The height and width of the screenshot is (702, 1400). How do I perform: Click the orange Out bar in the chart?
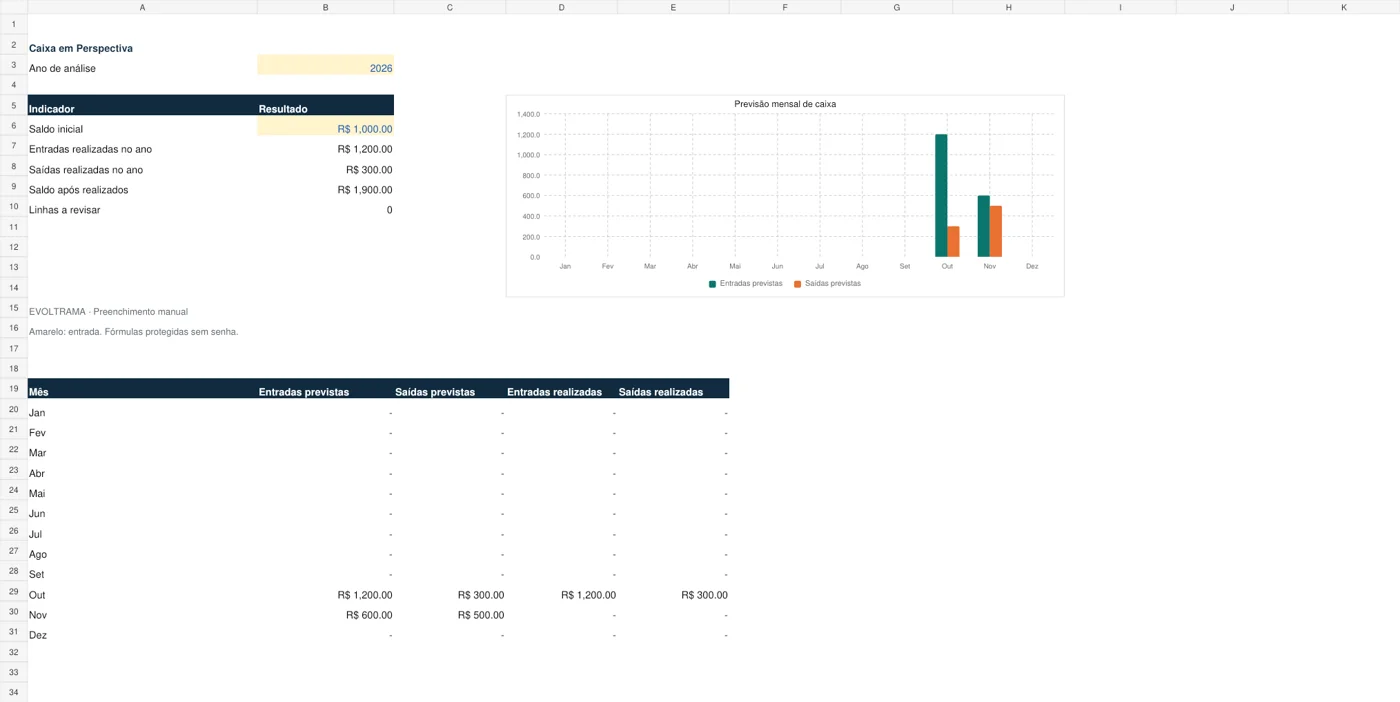pyautogui.click(x=953, y=242)
